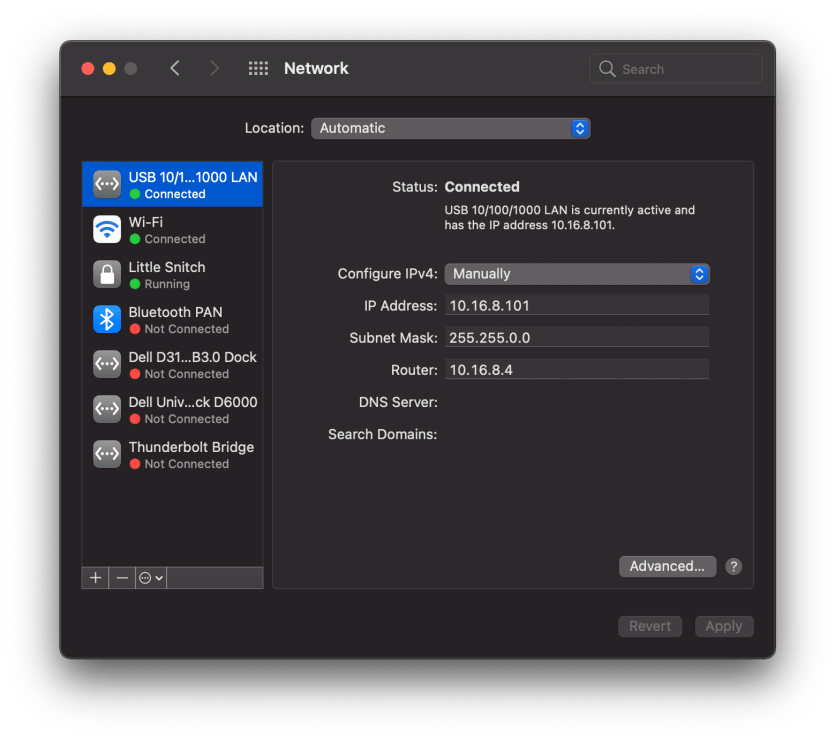Click the IP Address field 10.16.8.101
The height and width of the screenshot is (738, 835).
(577, 305)
